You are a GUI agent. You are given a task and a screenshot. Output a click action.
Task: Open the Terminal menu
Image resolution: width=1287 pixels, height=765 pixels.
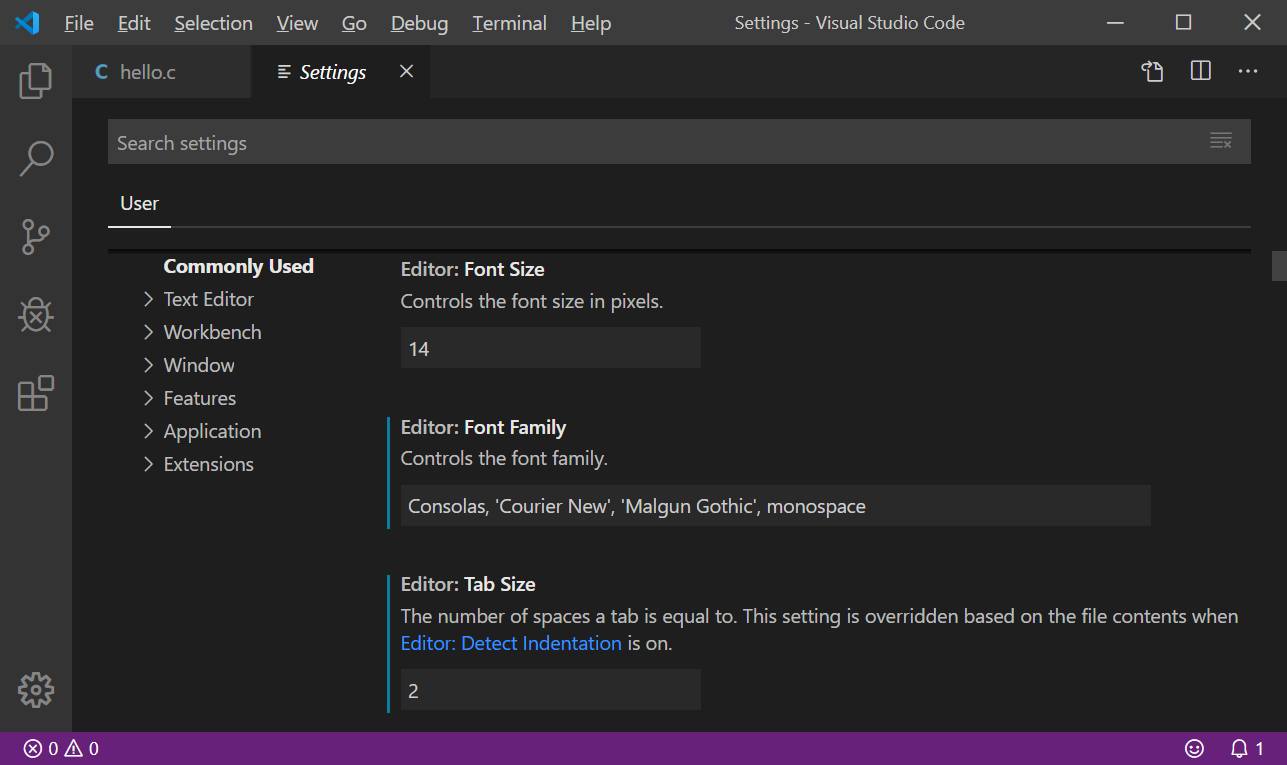click(510, 22)
